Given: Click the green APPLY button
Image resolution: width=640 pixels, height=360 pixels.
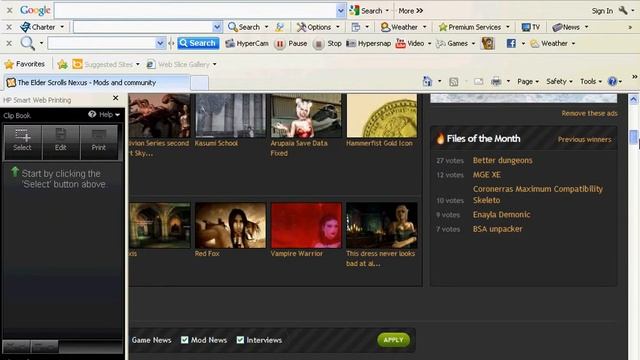Looking at the screenshot, I should click(393, 340).
